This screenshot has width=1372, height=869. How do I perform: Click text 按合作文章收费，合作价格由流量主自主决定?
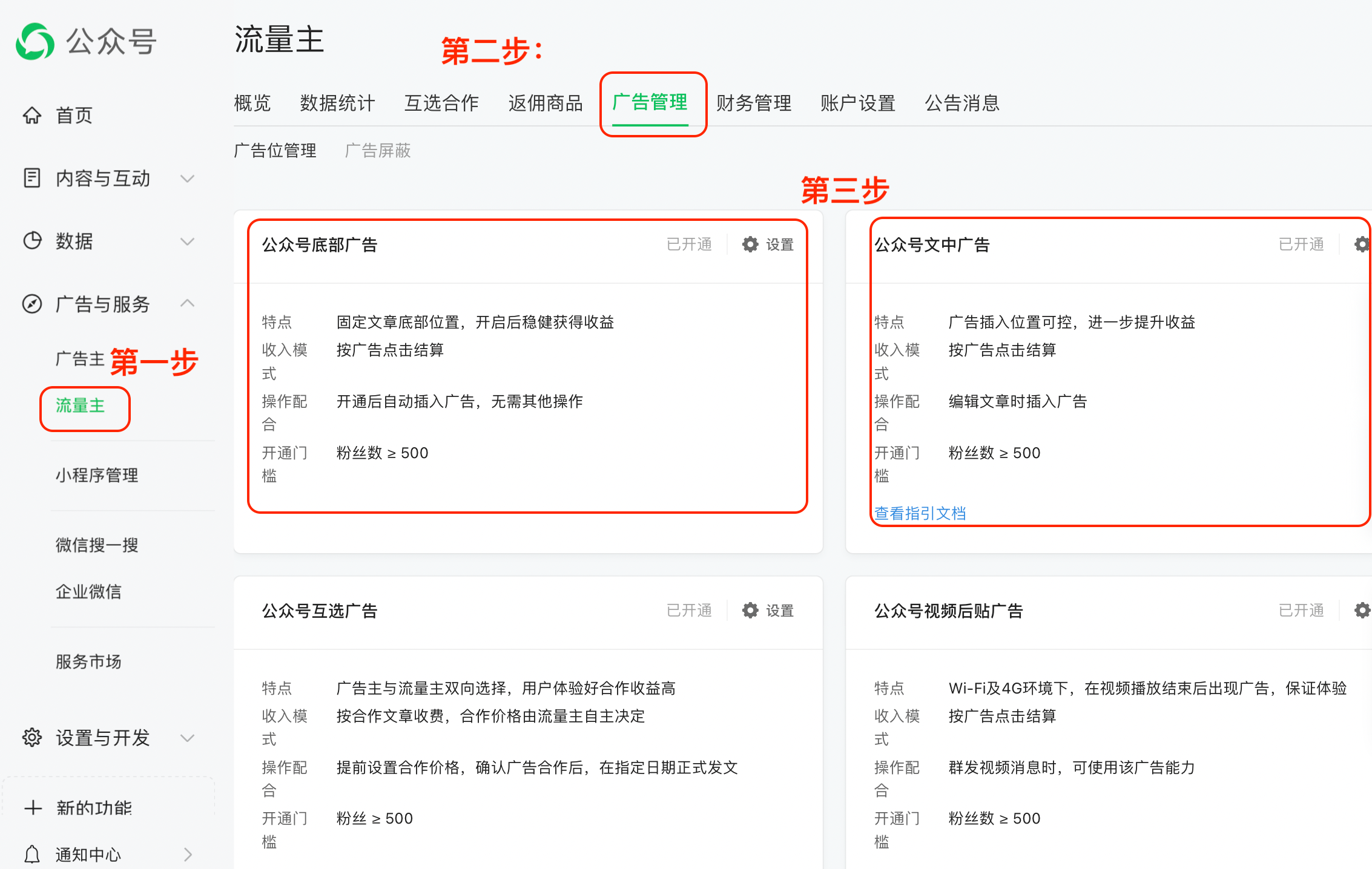[491, 716]
